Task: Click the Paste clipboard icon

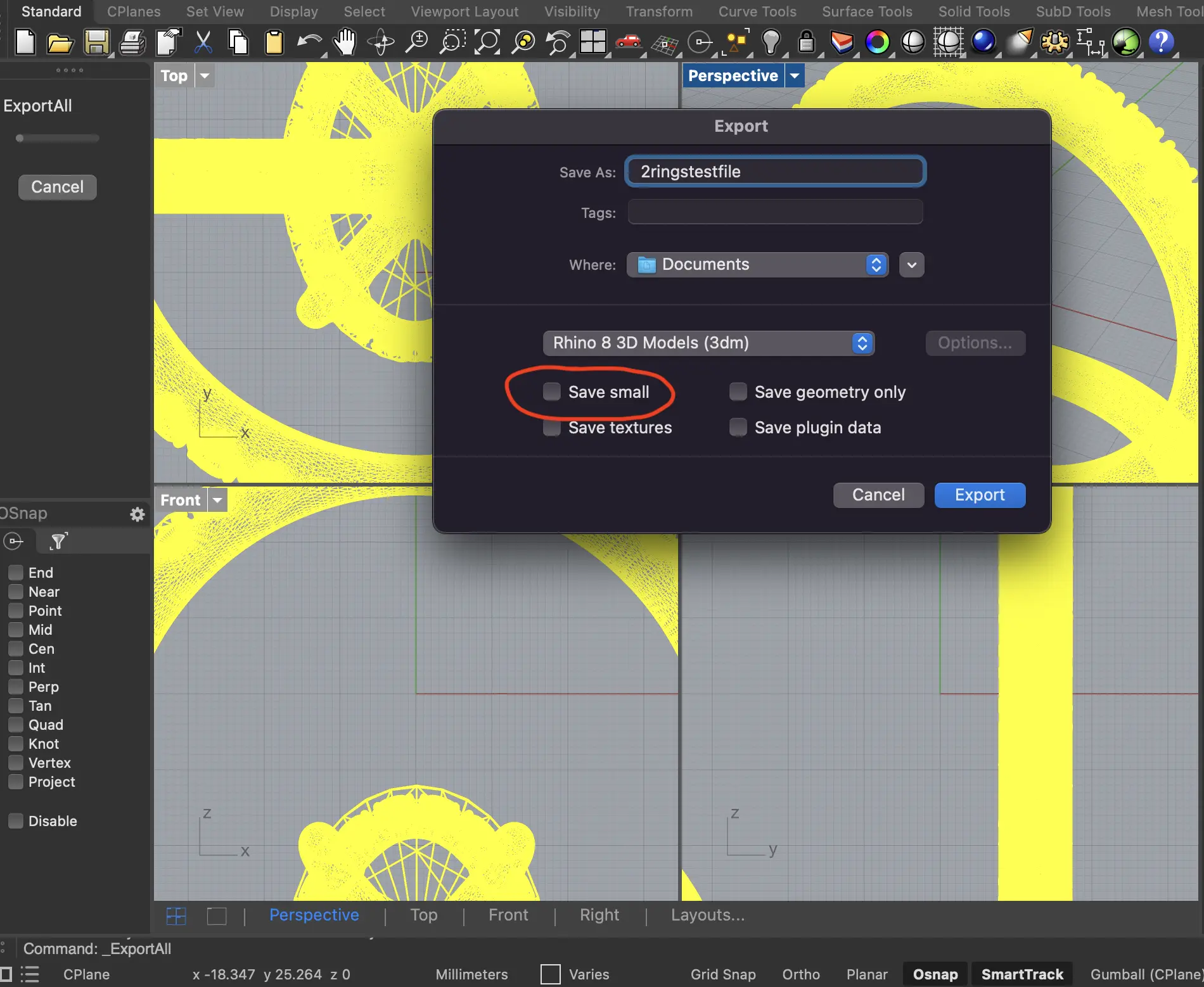Action: (x=274, y=42)
